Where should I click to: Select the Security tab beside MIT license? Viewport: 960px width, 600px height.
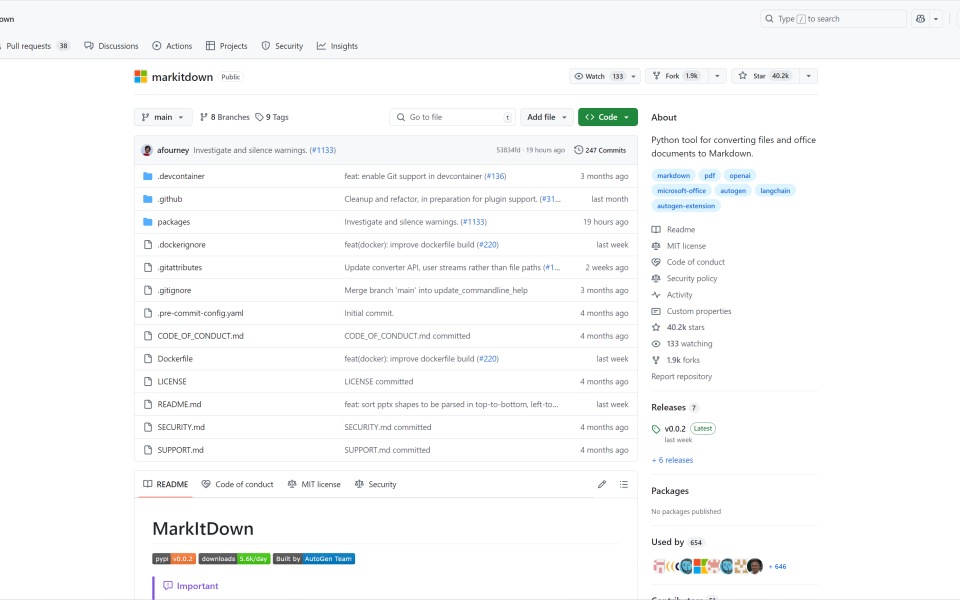[375, 484]
